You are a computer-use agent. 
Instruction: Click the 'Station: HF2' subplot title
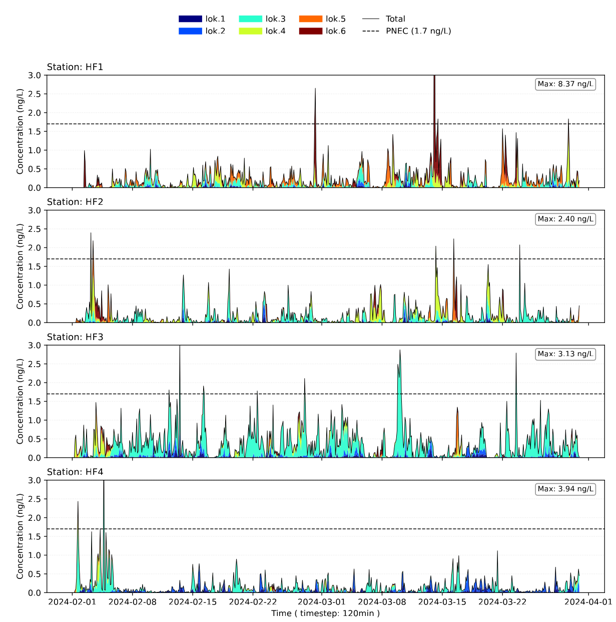tap(75, 202)
